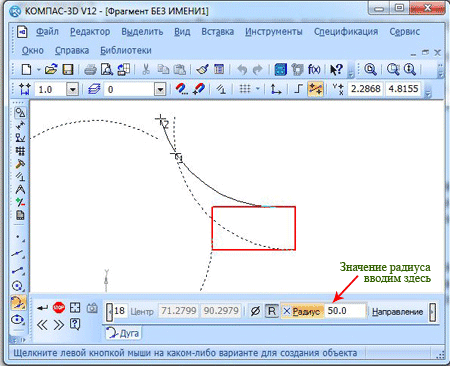Copy selection with the copy icon

[163, 70]
